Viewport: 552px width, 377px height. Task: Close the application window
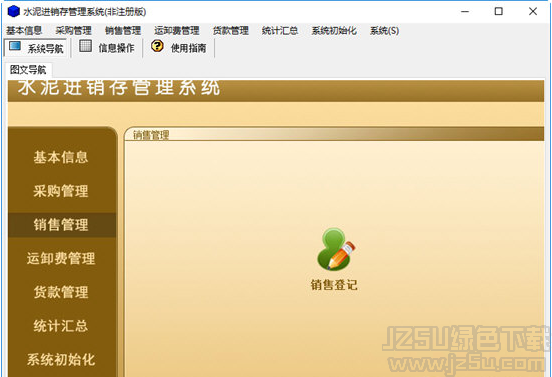533,12
